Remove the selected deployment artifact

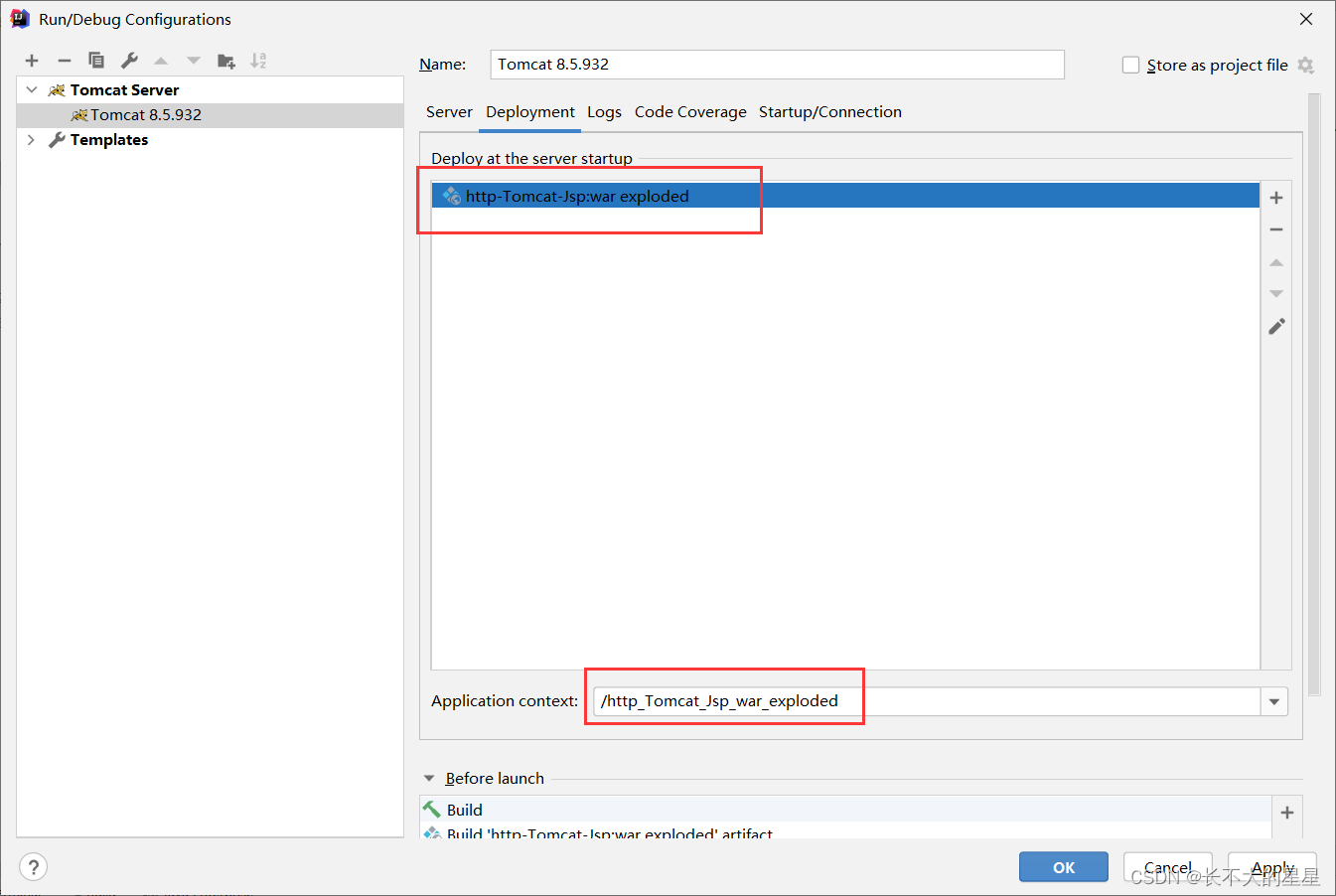pos(1276,229)
